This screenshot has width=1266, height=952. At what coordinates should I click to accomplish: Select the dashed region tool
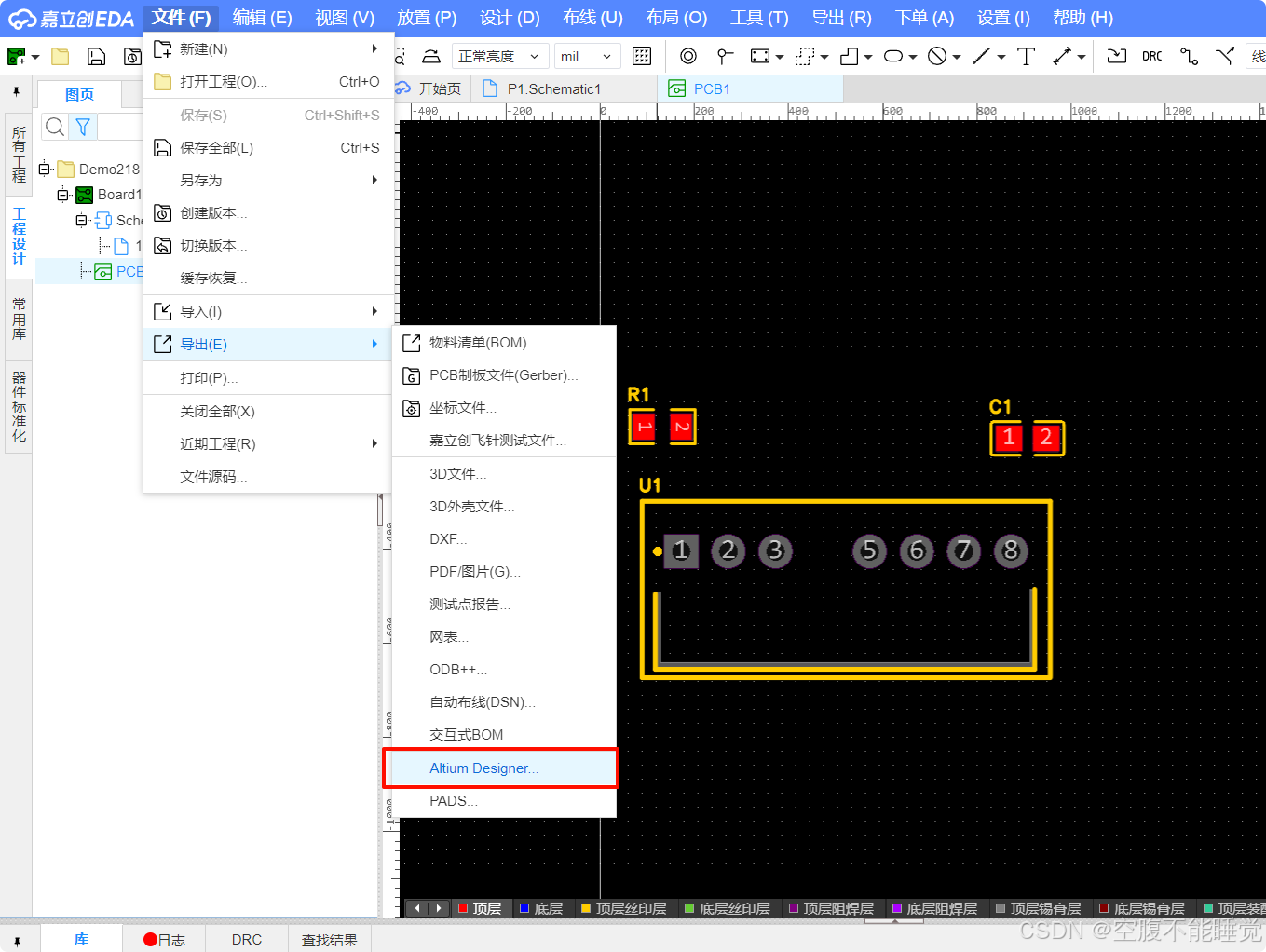pyautogui.click(x=805, y=56)
